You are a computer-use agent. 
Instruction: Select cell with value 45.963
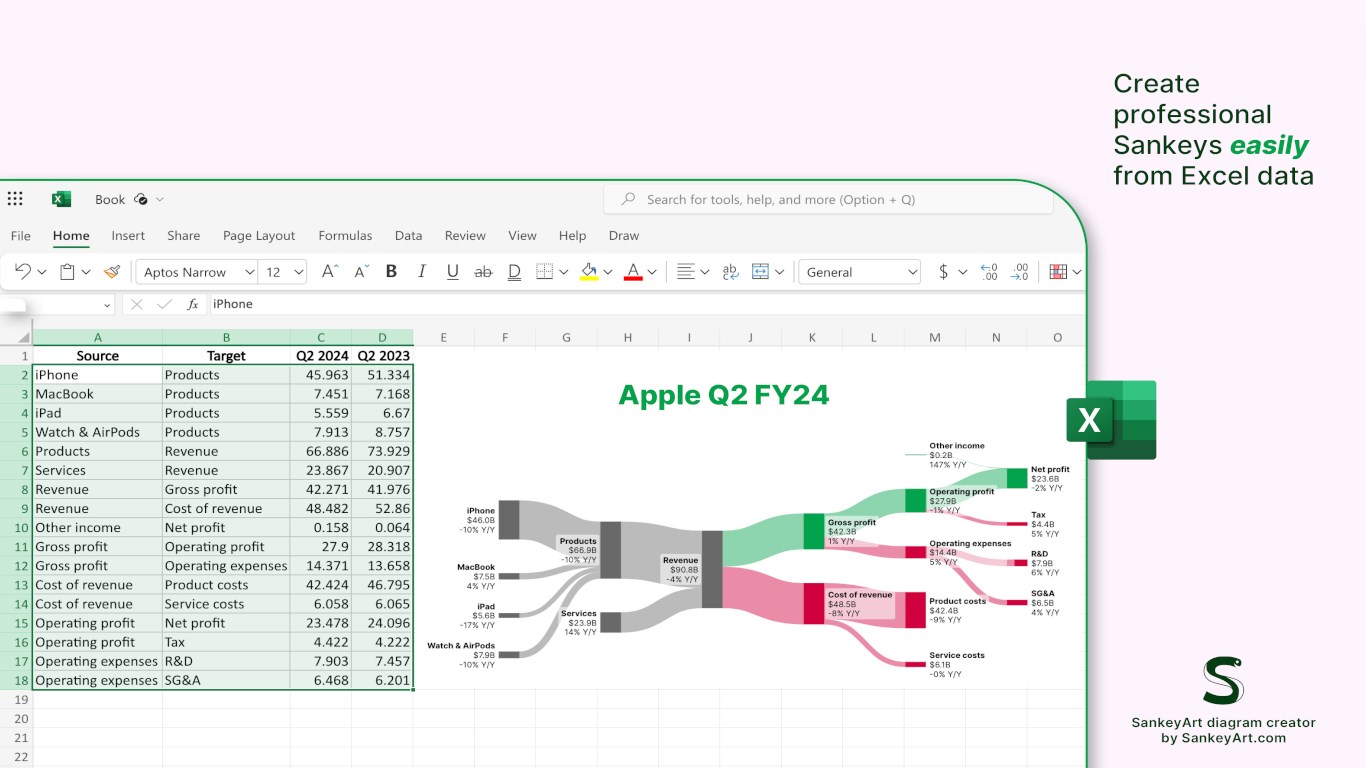pos(321,375)
